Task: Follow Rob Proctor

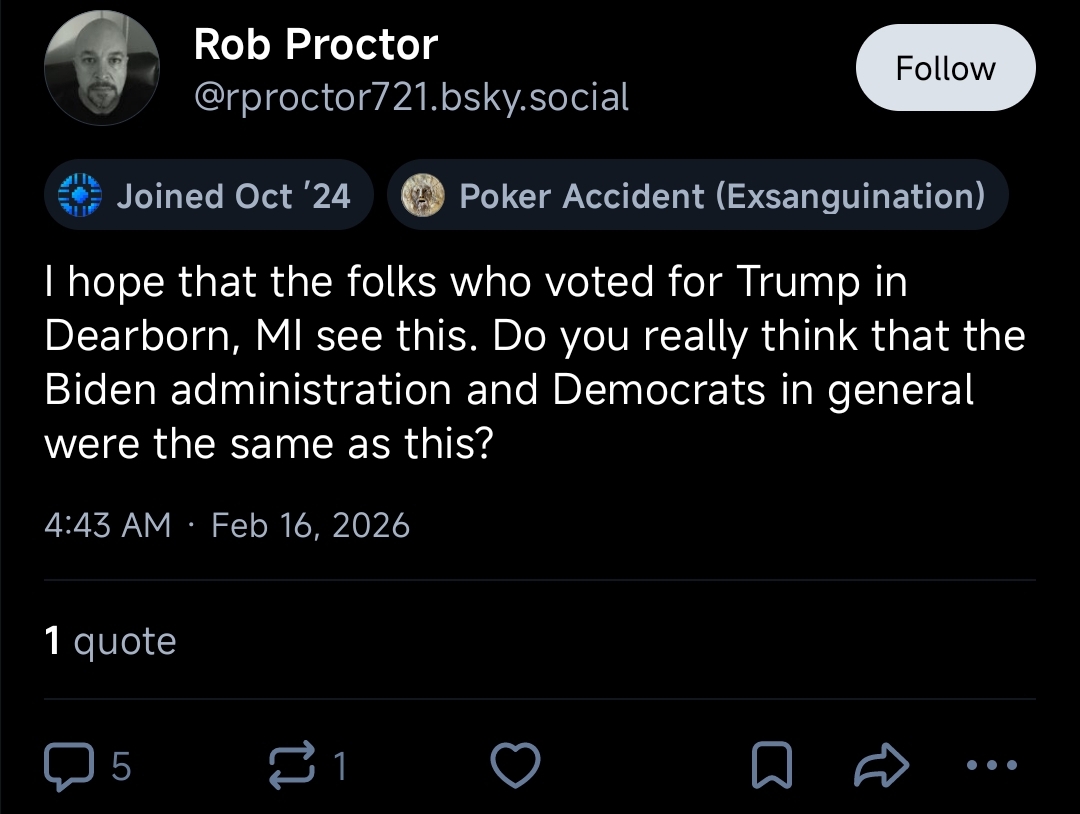Action: 945,68
